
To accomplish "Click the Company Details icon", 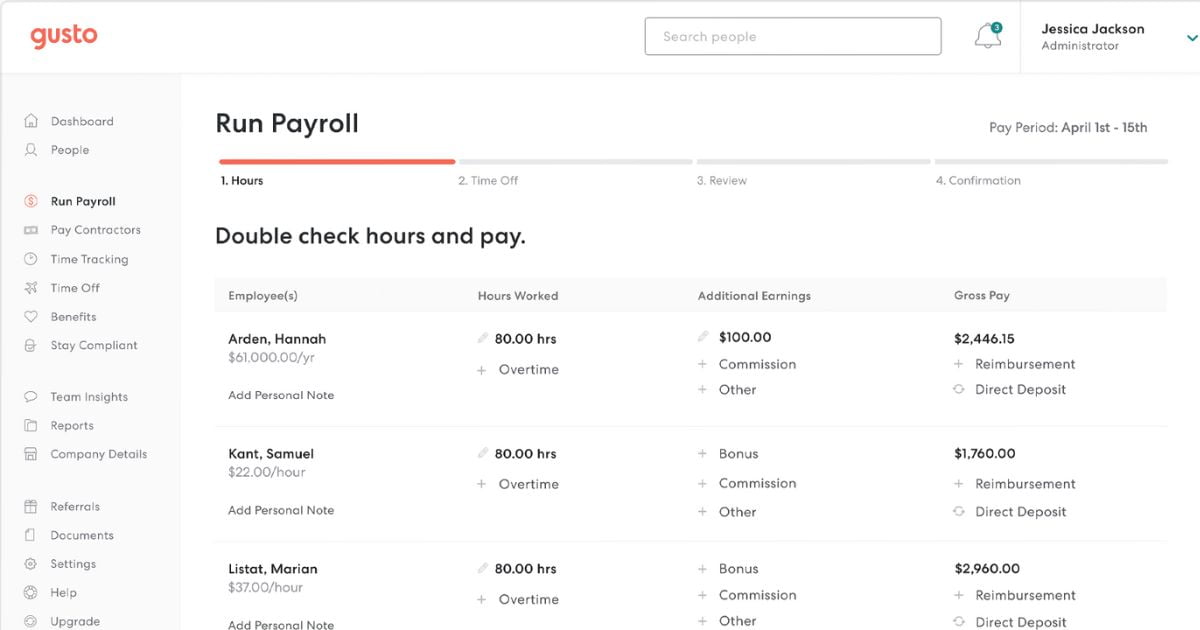I will pyautogui.click(x=31, y=454).
